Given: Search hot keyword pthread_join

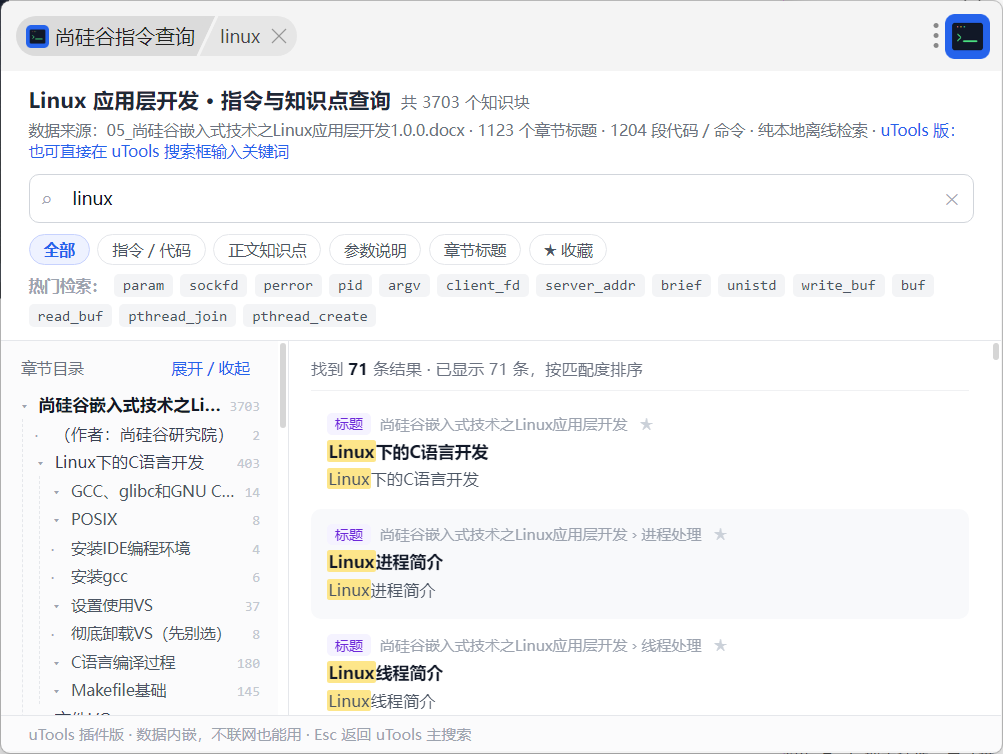Looking at the screenshot, I should (x=177, y=316).
